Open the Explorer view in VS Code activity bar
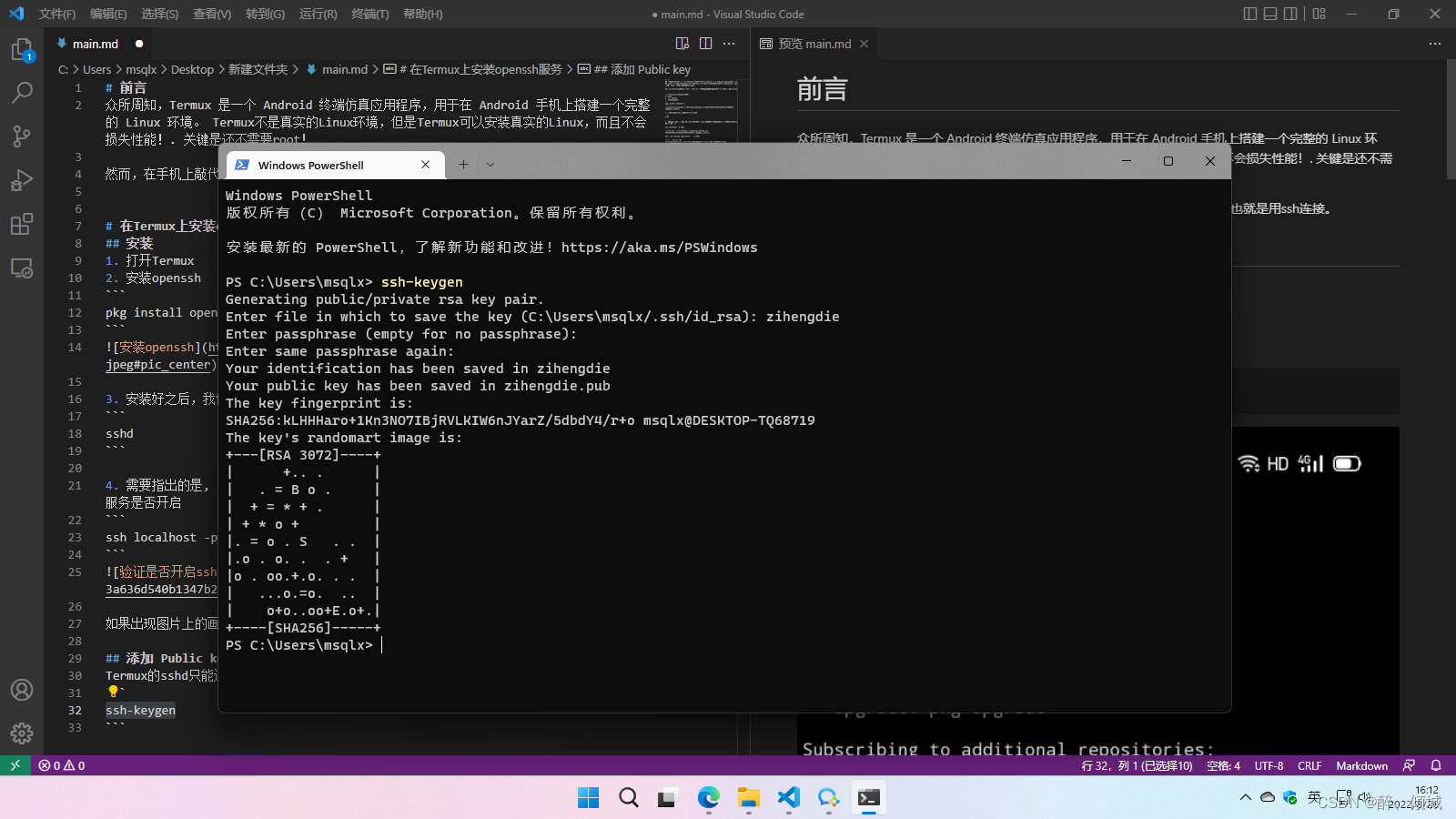Viewport: 1456px width, 819px height. [x=22, y=50]
